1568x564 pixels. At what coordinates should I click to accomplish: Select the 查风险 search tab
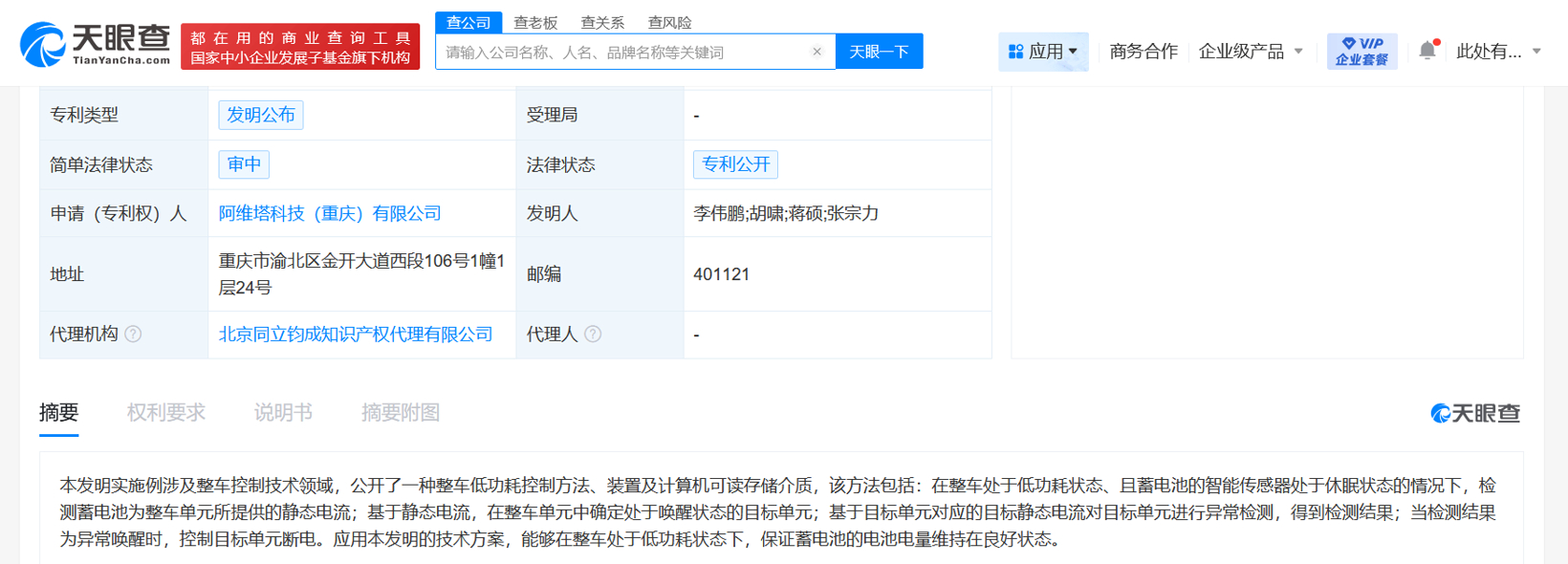tap(669, 22)
